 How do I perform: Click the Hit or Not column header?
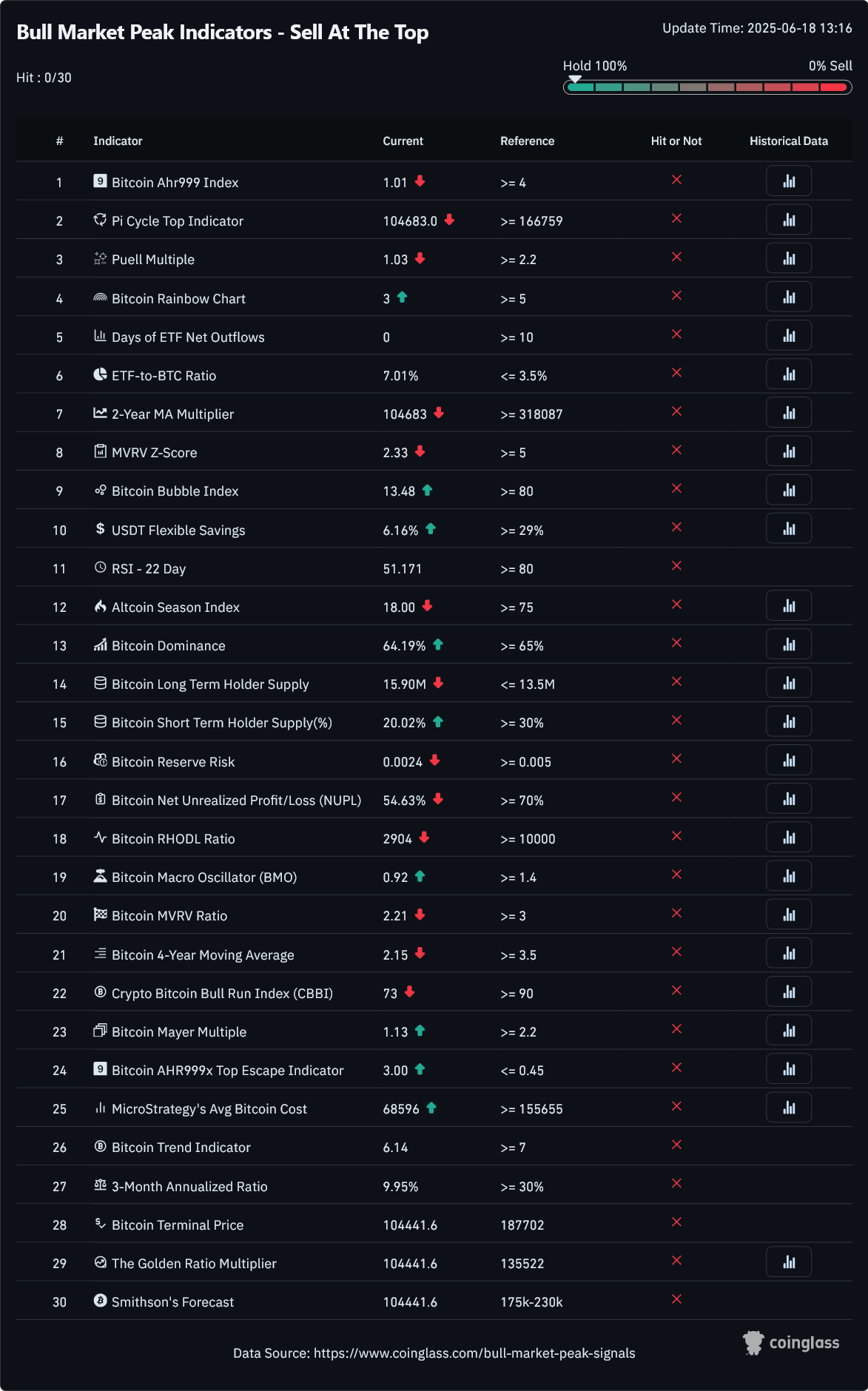point(676,141)
